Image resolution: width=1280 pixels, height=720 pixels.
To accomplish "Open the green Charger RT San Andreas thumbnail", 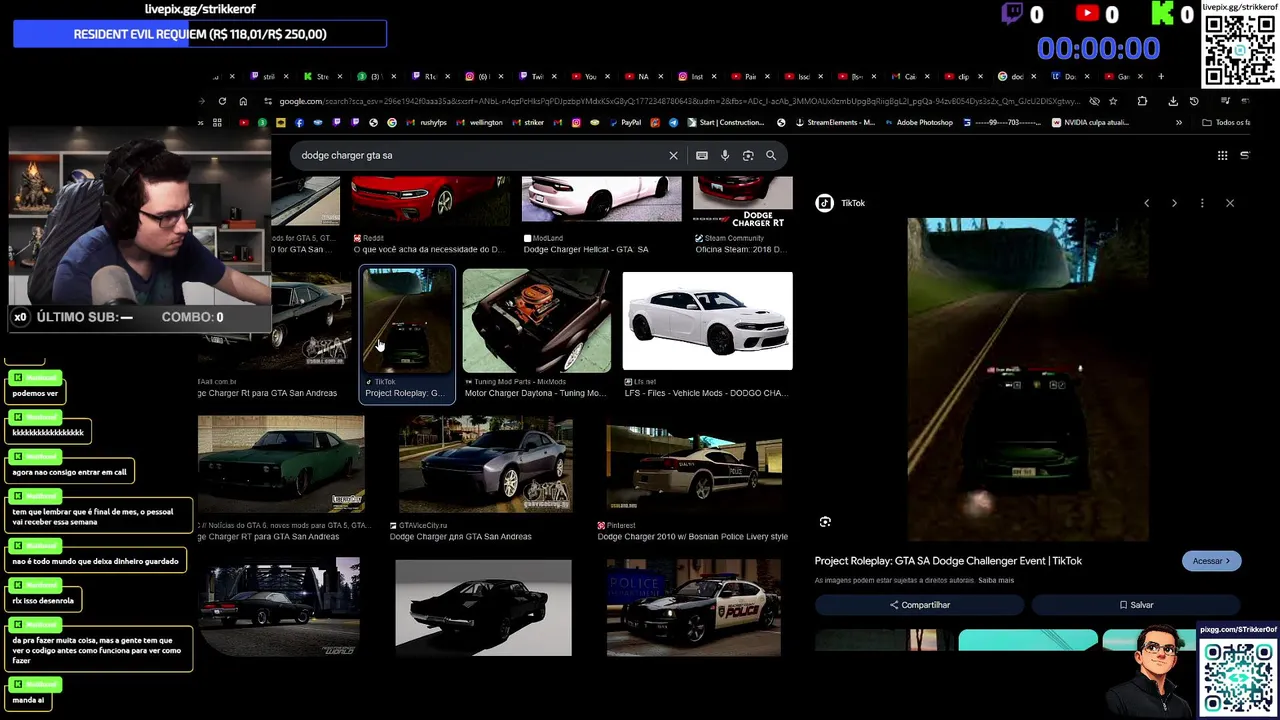I will (281, 464).
